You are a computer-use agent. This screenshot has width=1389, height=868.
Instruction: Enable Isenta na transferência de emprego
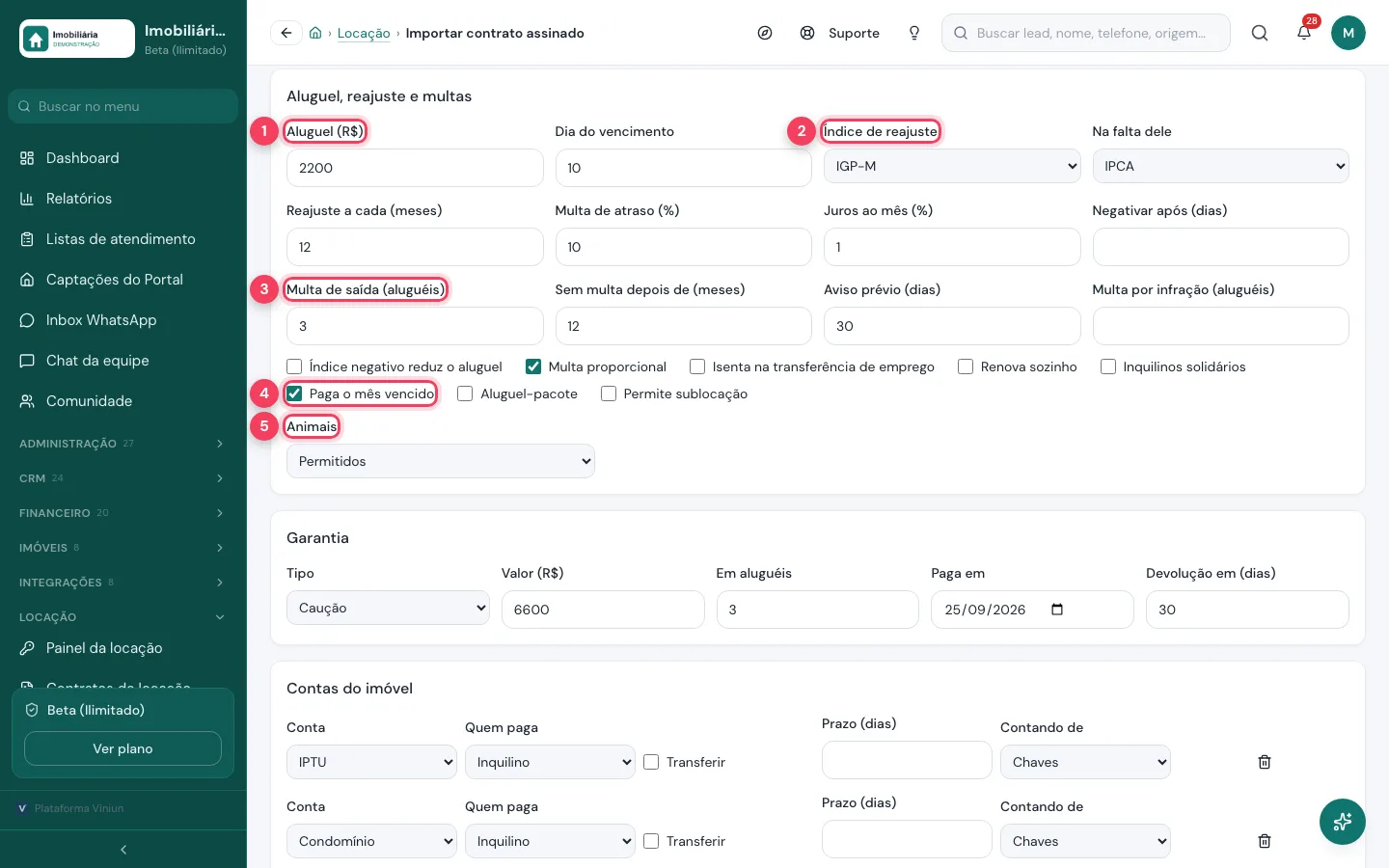point(697,366)
